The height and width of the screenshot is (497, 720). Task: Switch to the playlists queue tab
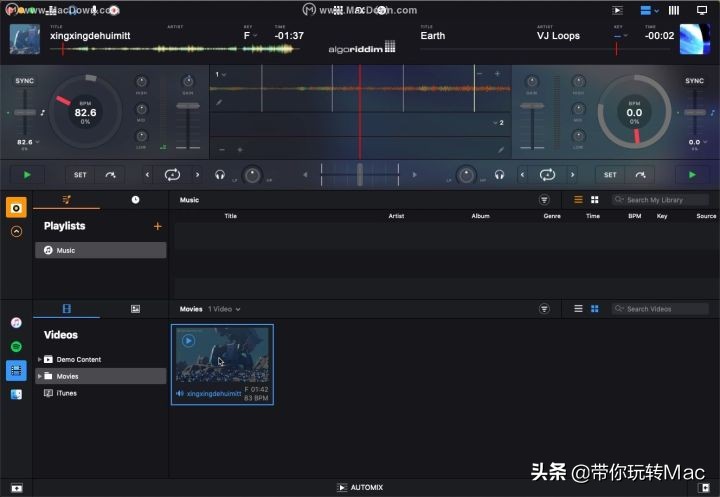(67, 199)
